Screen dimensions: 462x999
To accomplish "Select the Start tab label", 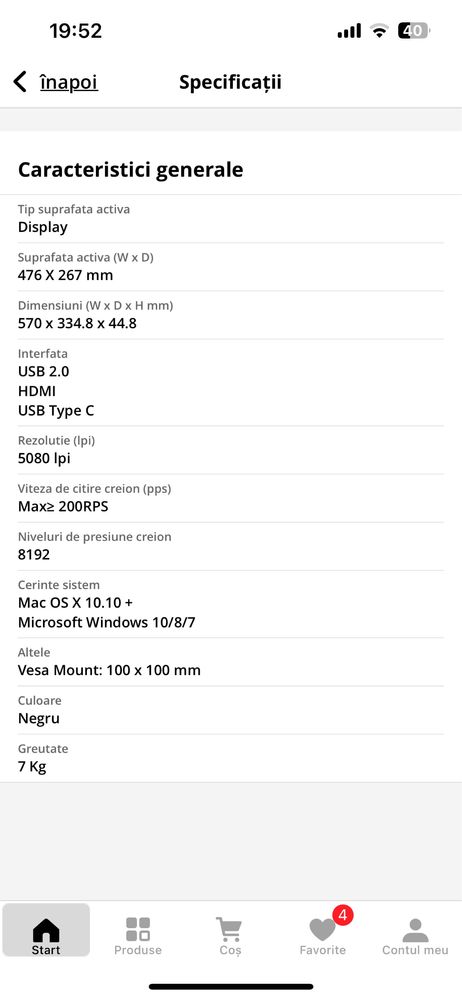I will [46, 950].
